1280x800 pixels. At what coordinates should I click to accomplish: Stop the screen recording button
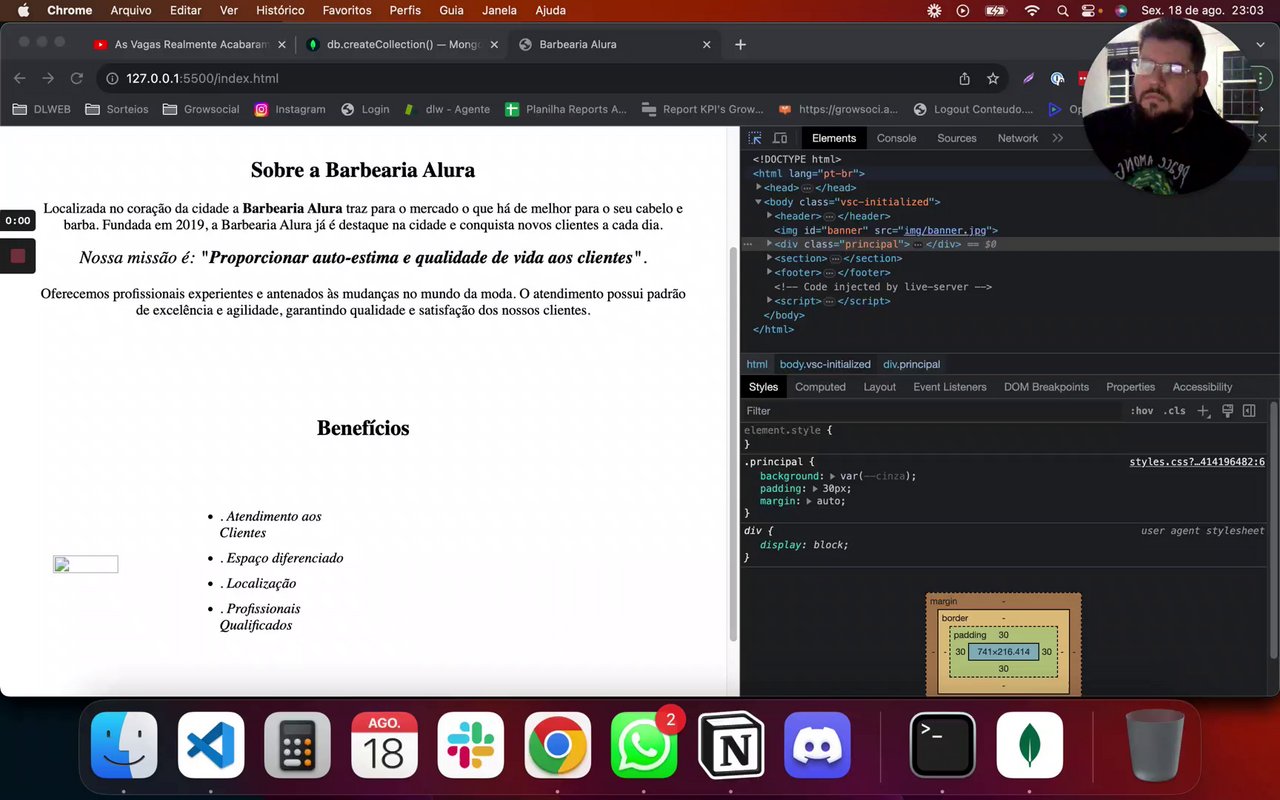click(x=18, y=256)
